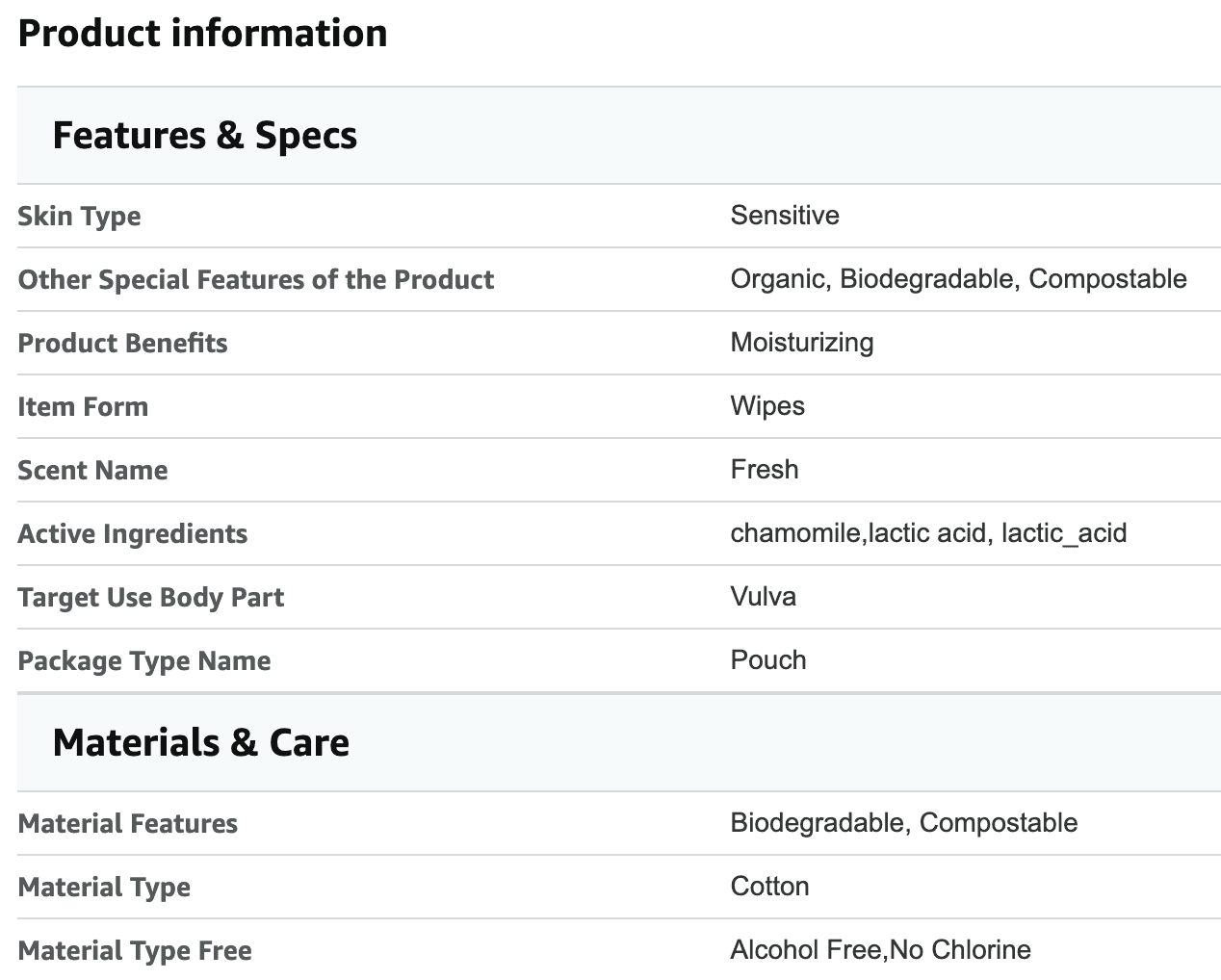Click the Active Ingredients label
This screenshot has height=980, width=1221.
click(x=132, y=533)
